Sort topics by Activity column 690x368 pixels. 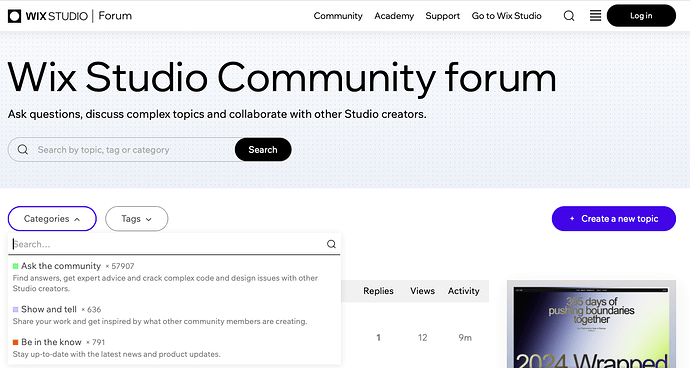click(x=463, y=291)
